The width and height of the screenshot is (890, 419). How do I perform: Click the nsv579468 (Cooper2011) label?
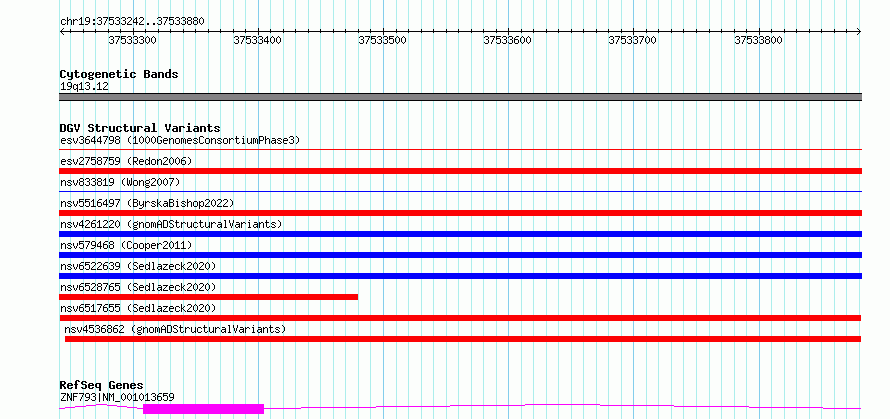(x=126, y=245)
